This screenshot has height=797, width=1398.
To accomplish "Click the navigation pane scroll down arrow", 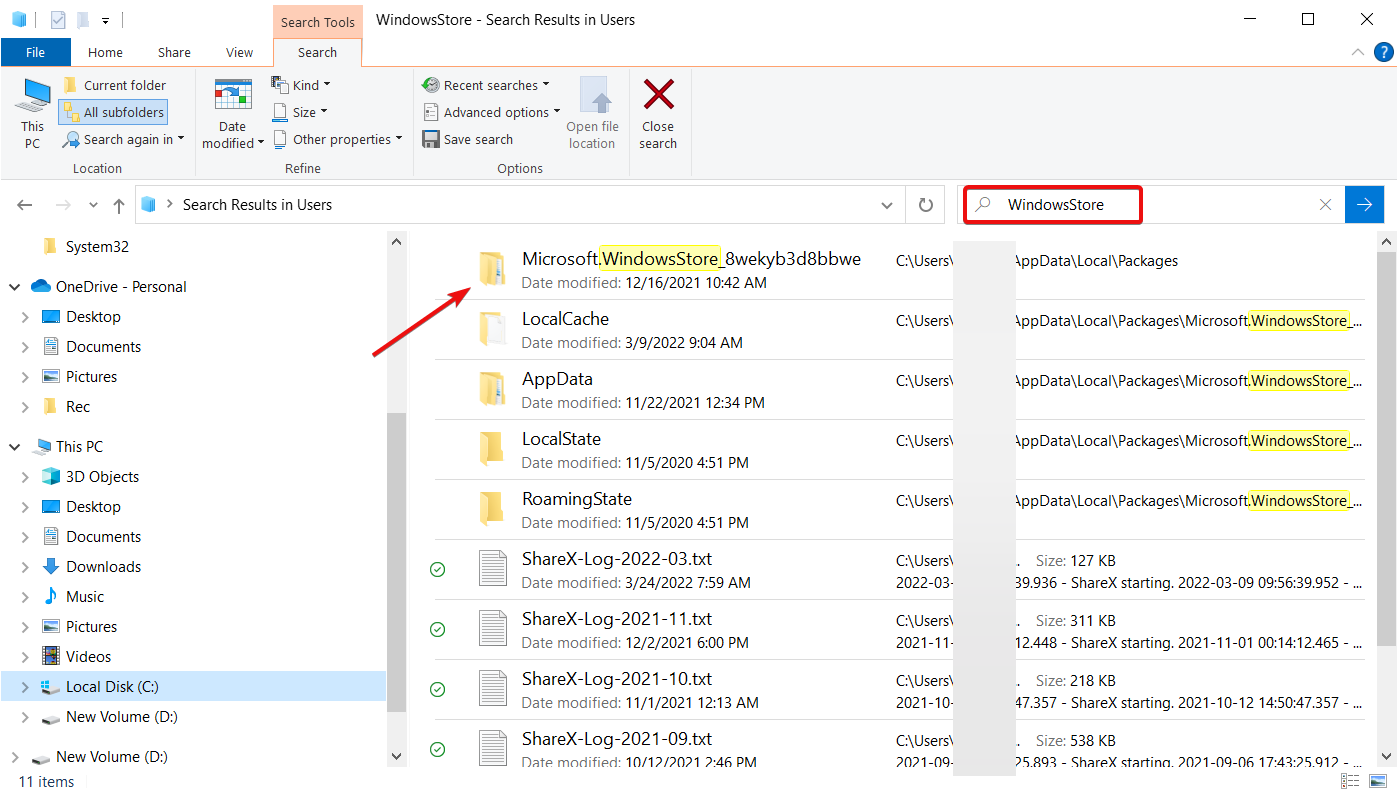I will coord(397,756).
